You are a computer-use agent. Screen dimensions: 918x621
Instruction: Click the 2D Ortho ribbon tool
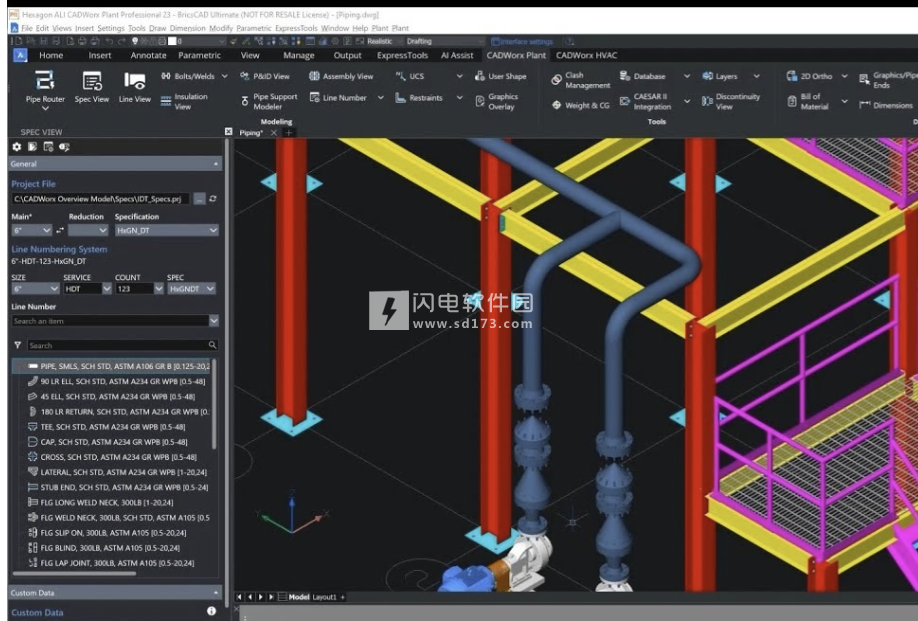[x=809, y=76]
